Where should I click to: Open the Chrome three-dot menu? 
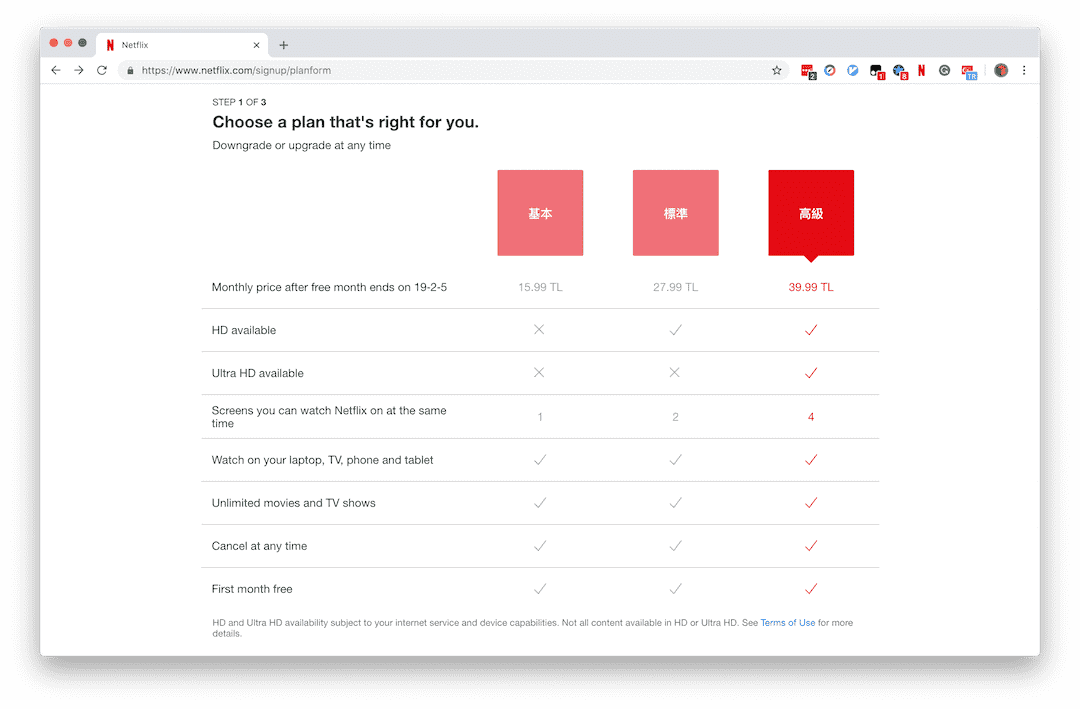(1024, 71)
